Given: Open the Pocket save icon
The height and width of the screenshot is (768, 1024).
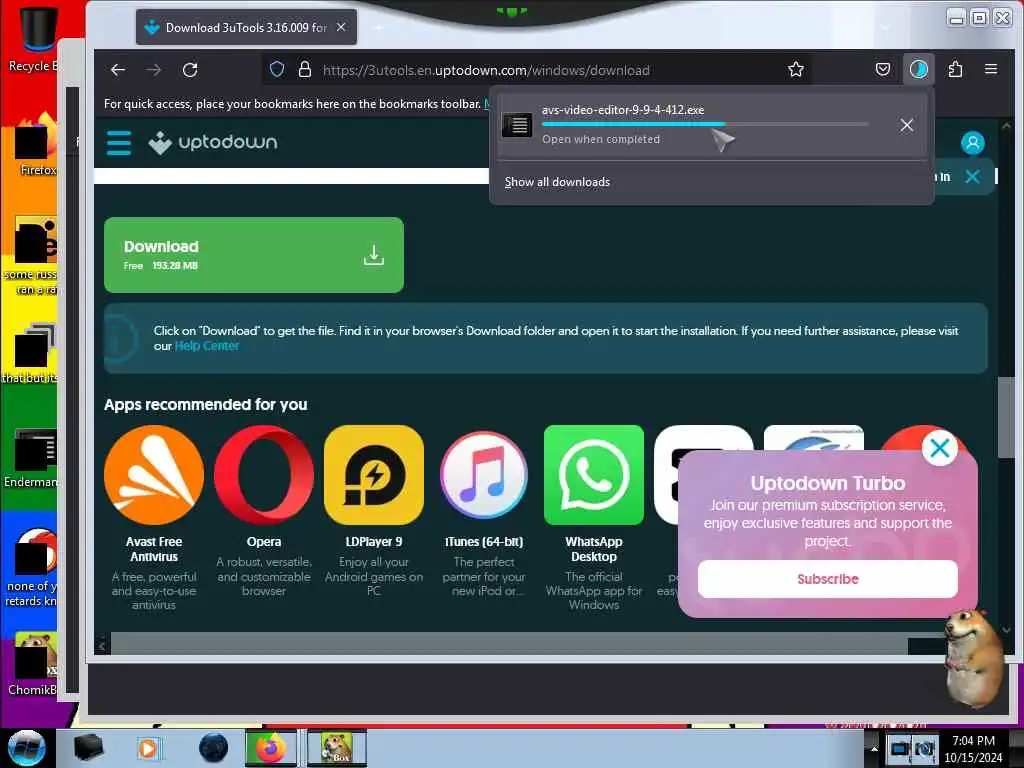Looking at the screenshot, I should [882, 69].
